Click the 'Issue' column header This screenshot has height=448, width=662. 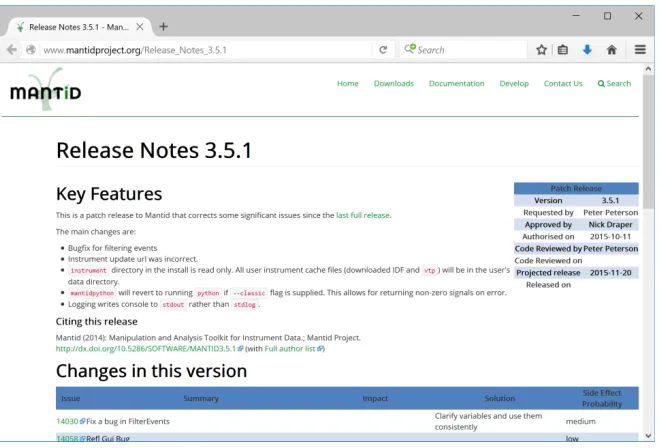(x=71, y=398)
